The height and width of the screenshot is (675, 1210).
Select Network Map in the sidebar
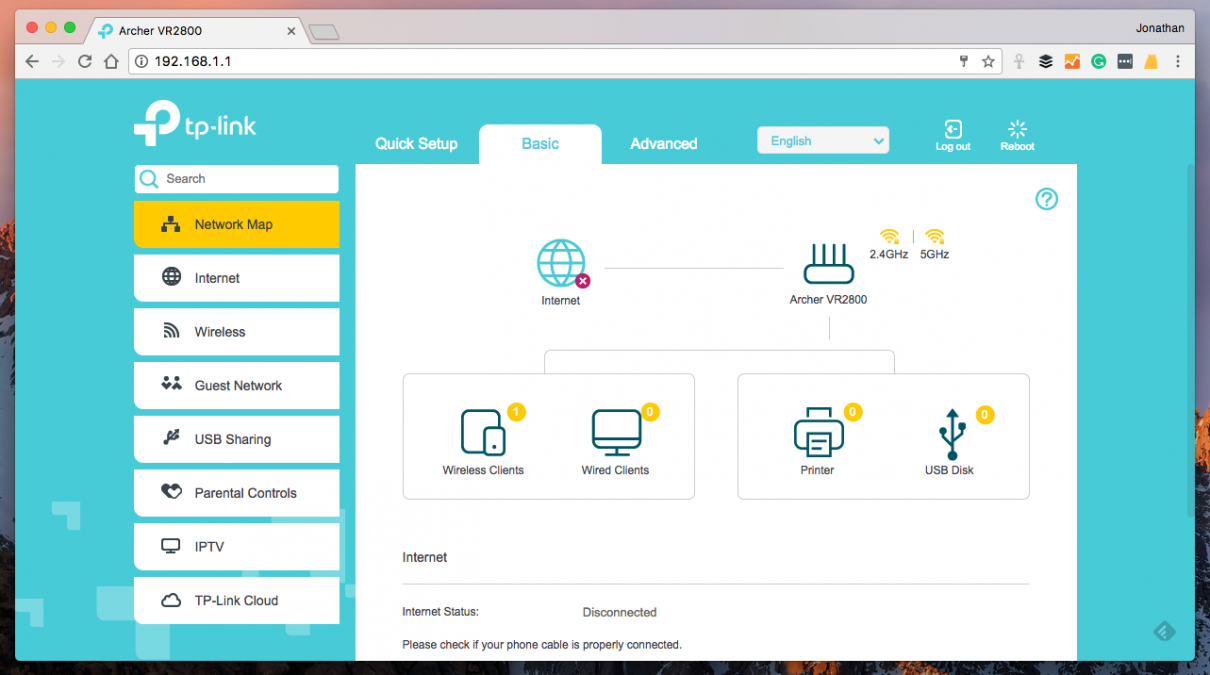click(237, 224)
